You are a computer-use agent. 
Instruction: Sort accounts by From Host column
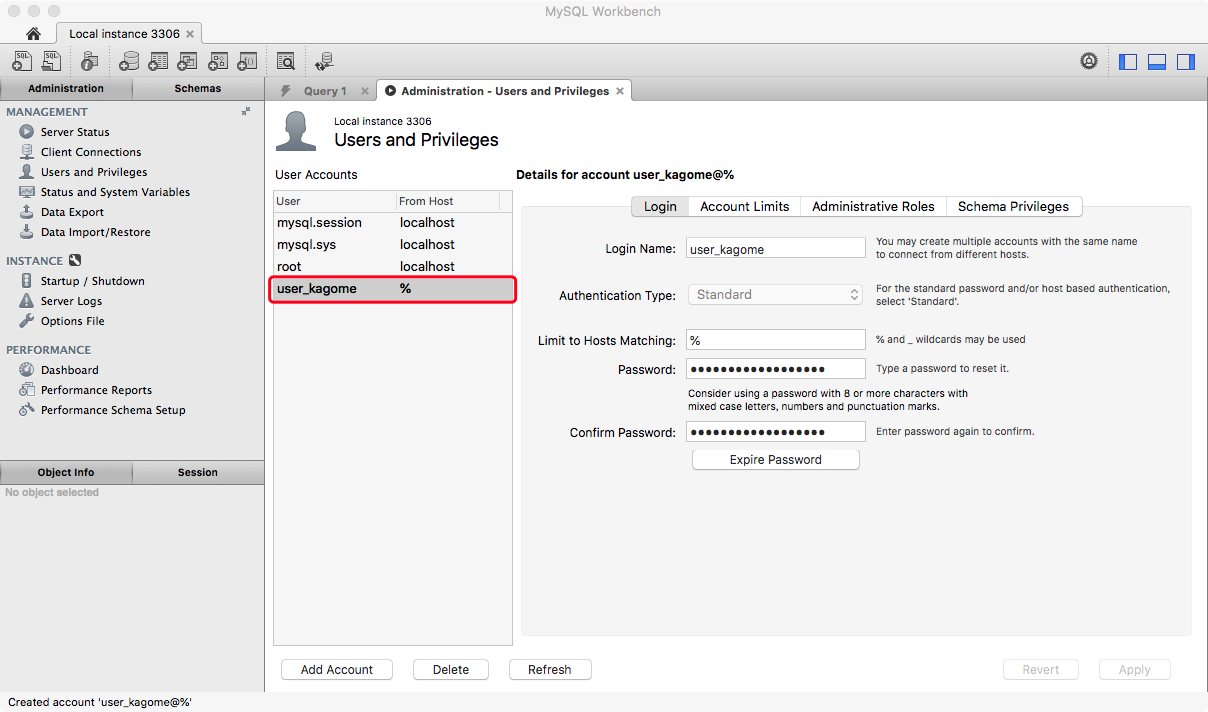pyautogui.click(x=448, y=201)
